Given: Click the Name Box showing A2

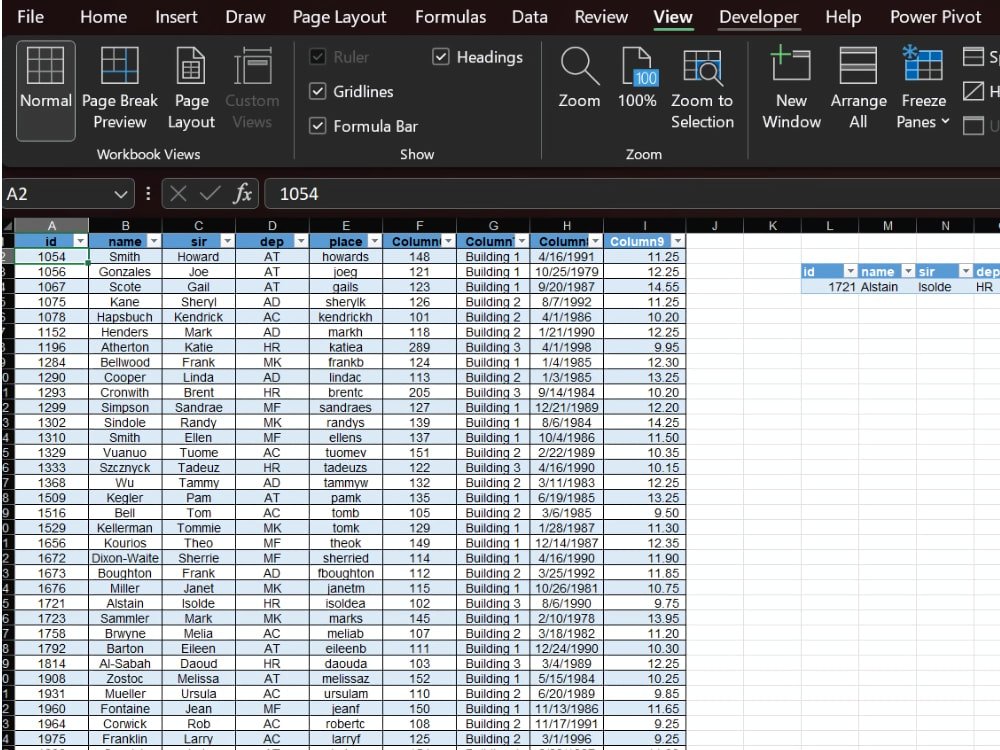Looking at the screenshot, I should 56,194.
